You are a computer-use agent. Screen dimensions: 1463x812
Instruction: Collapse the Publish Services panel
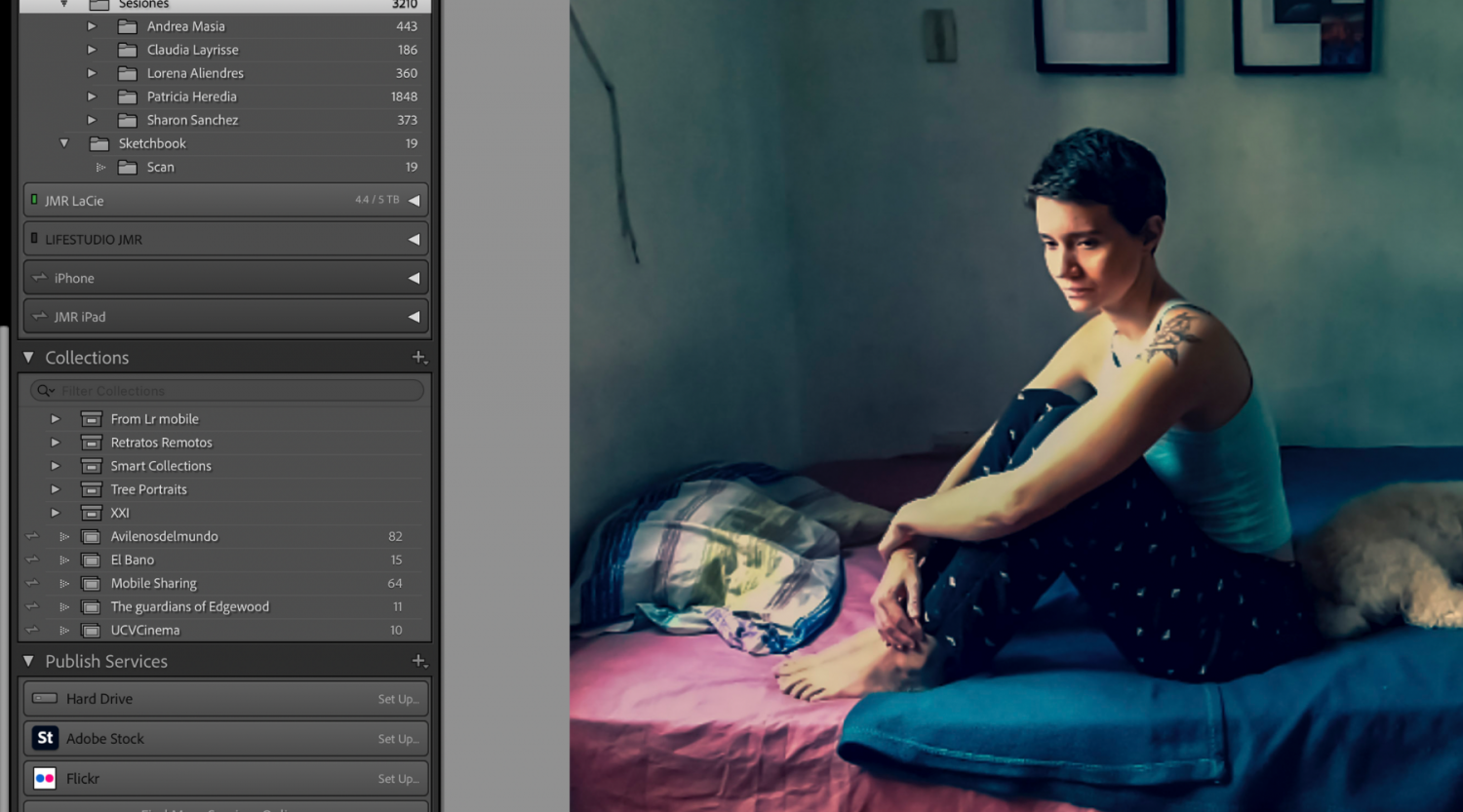[28, 661]
